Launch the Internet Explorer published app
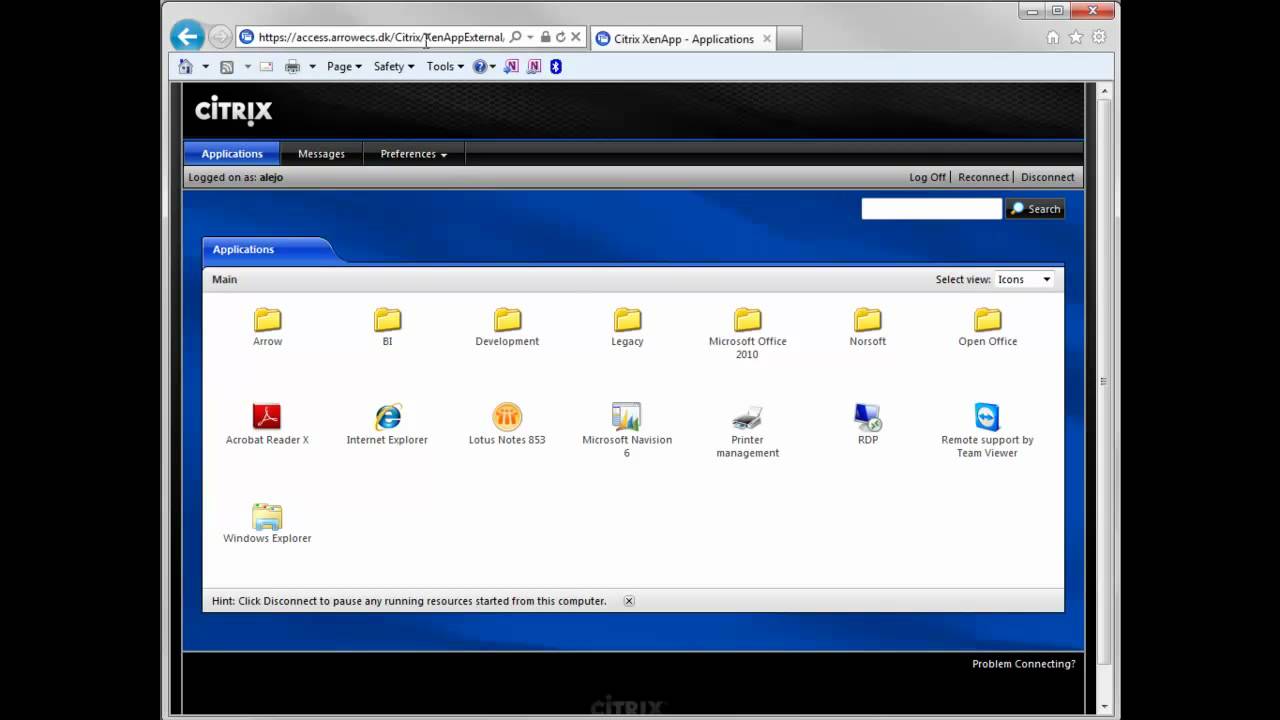Viewport: 1280px width, 720px height. click(387, 424)
